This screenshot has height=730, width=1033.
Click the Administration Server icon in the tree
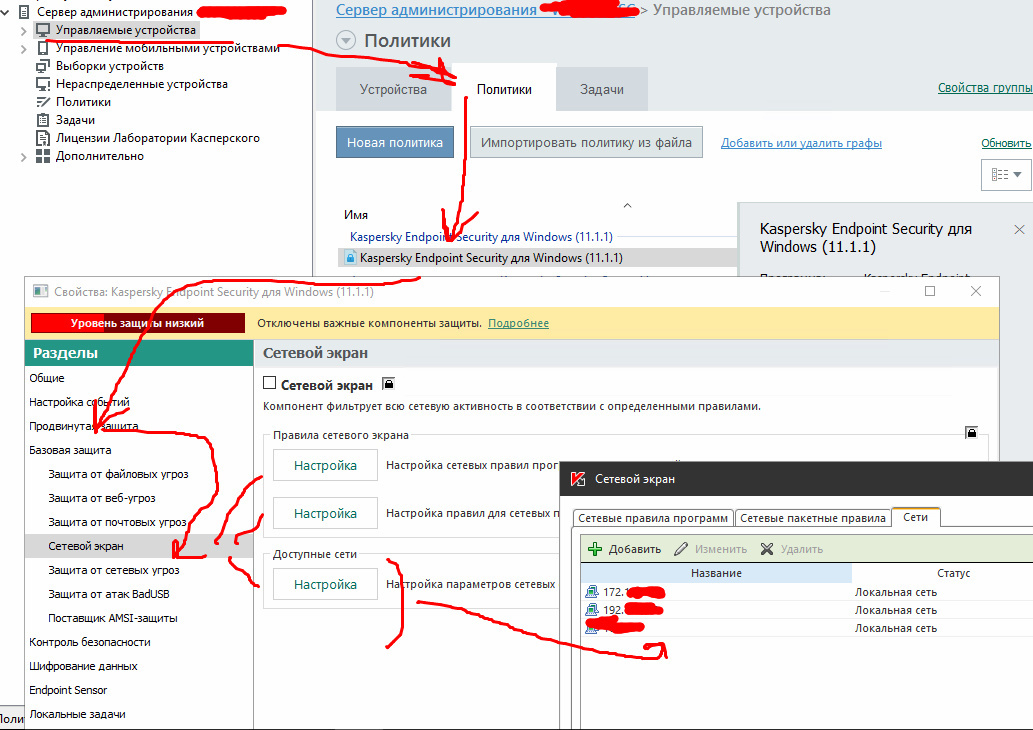(x=24, y=12)
